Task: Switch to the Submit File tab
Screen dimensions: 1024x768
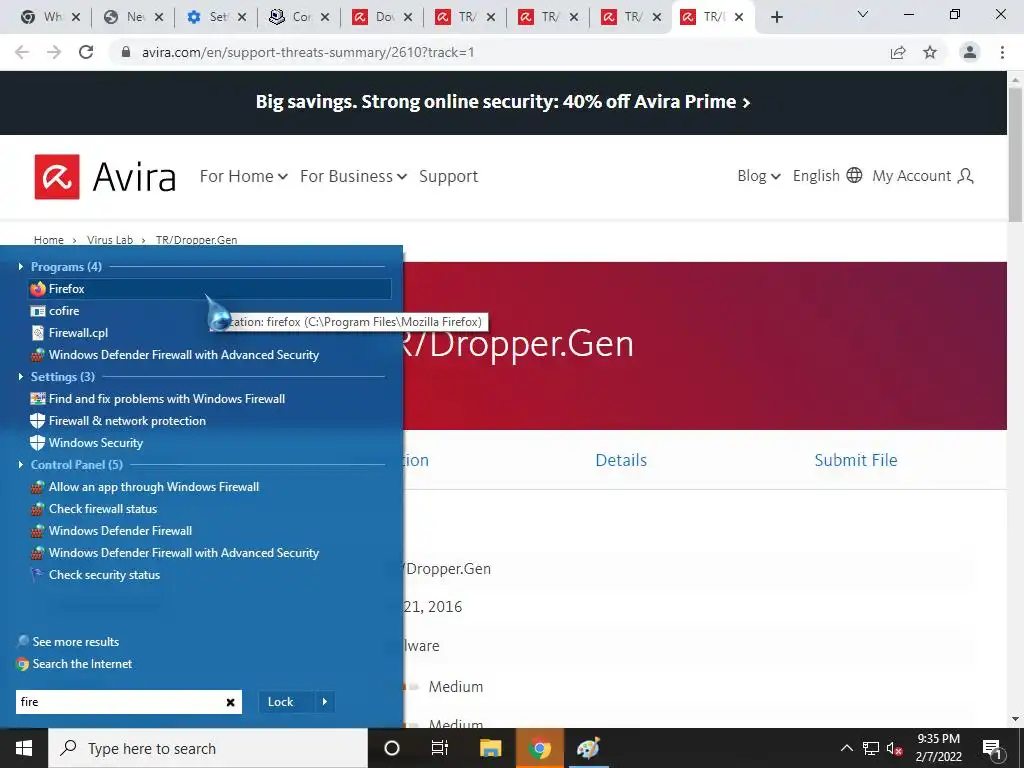Action: click(856, 460)
